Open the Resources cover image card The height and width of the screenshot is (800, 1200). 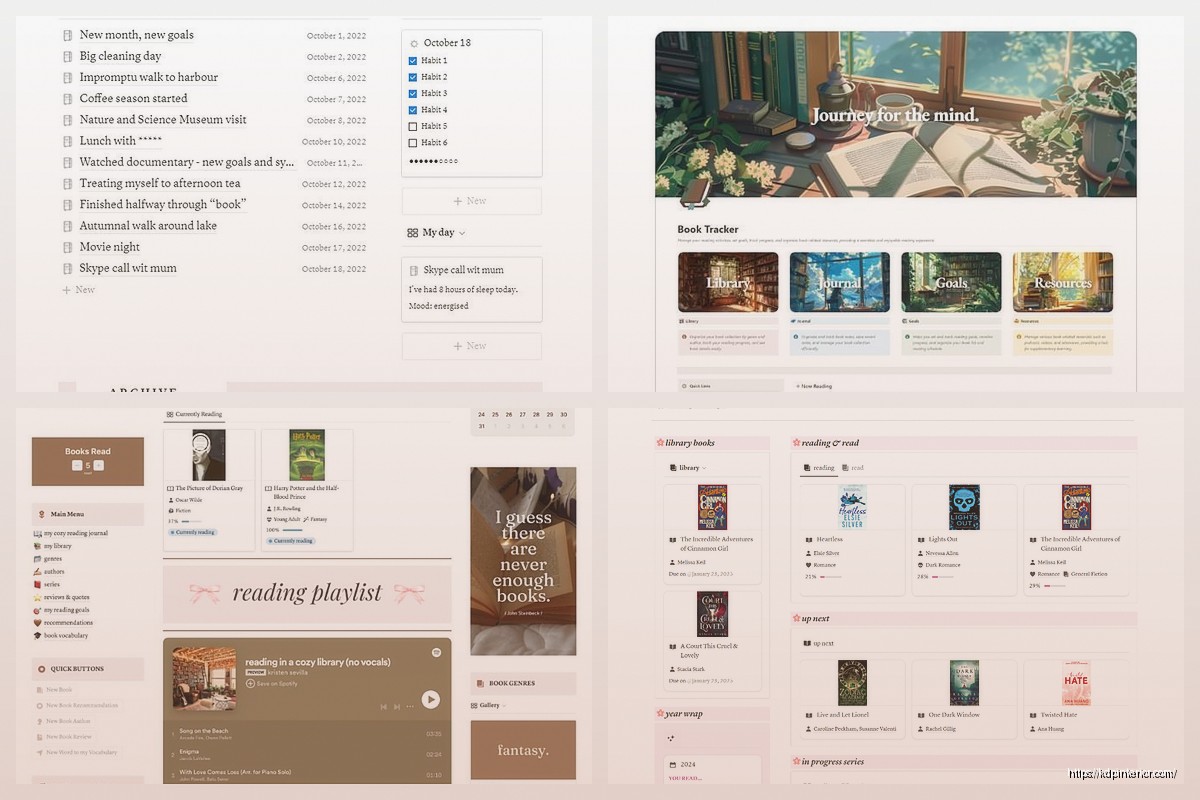pyautogui.click(x=1063, y=282)
